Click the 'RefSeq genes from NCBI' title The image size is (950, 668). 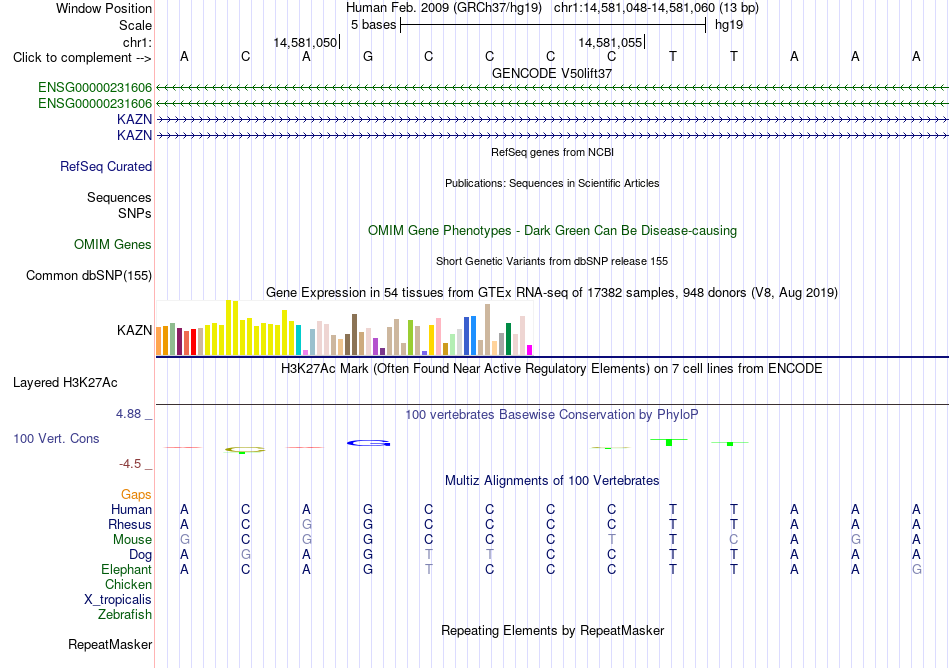[x=553, y=153]
